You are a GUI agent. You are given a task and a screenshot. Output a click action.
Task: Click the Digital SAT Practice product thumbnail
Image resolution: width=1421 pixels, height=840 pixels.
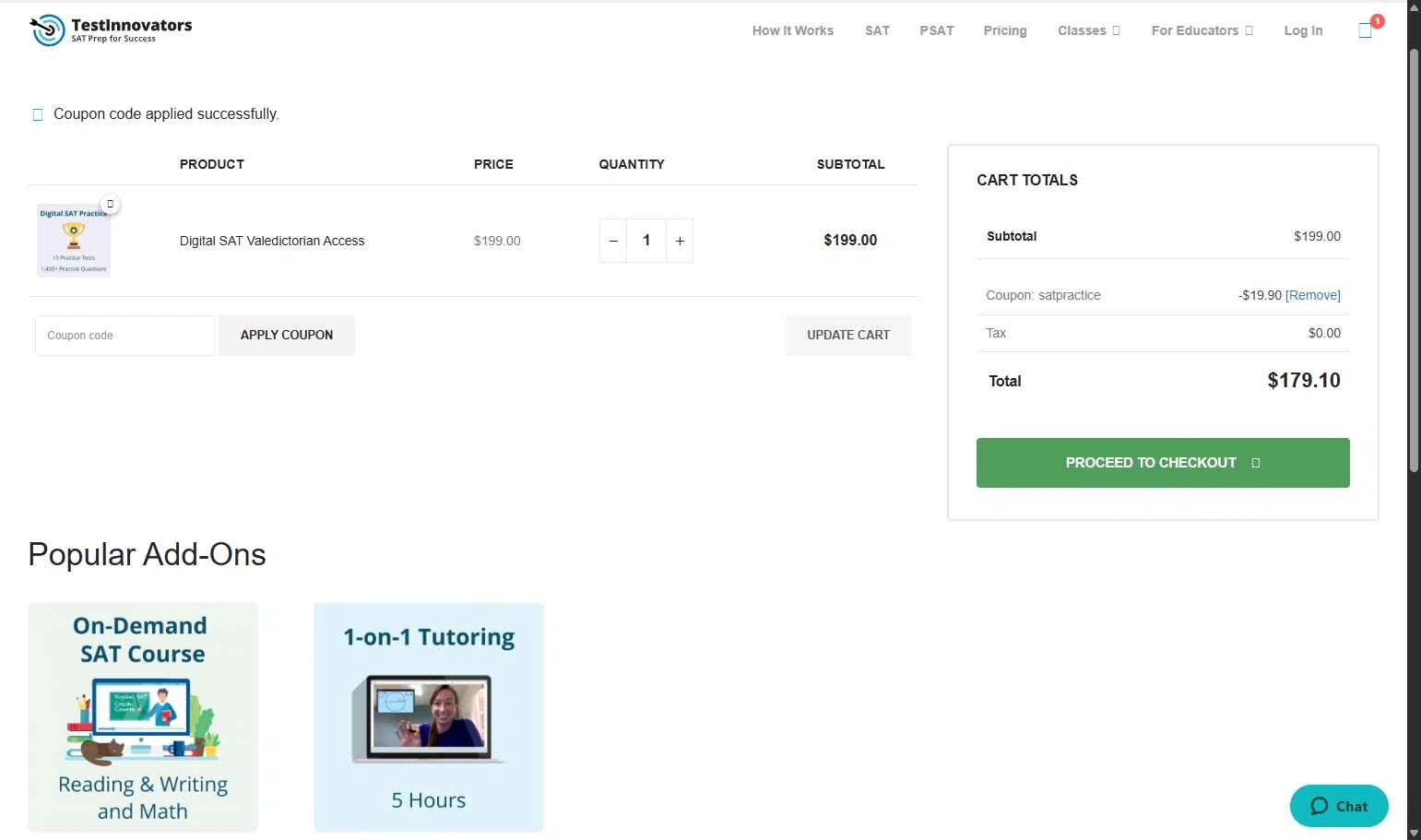click(x=74, y=241)
